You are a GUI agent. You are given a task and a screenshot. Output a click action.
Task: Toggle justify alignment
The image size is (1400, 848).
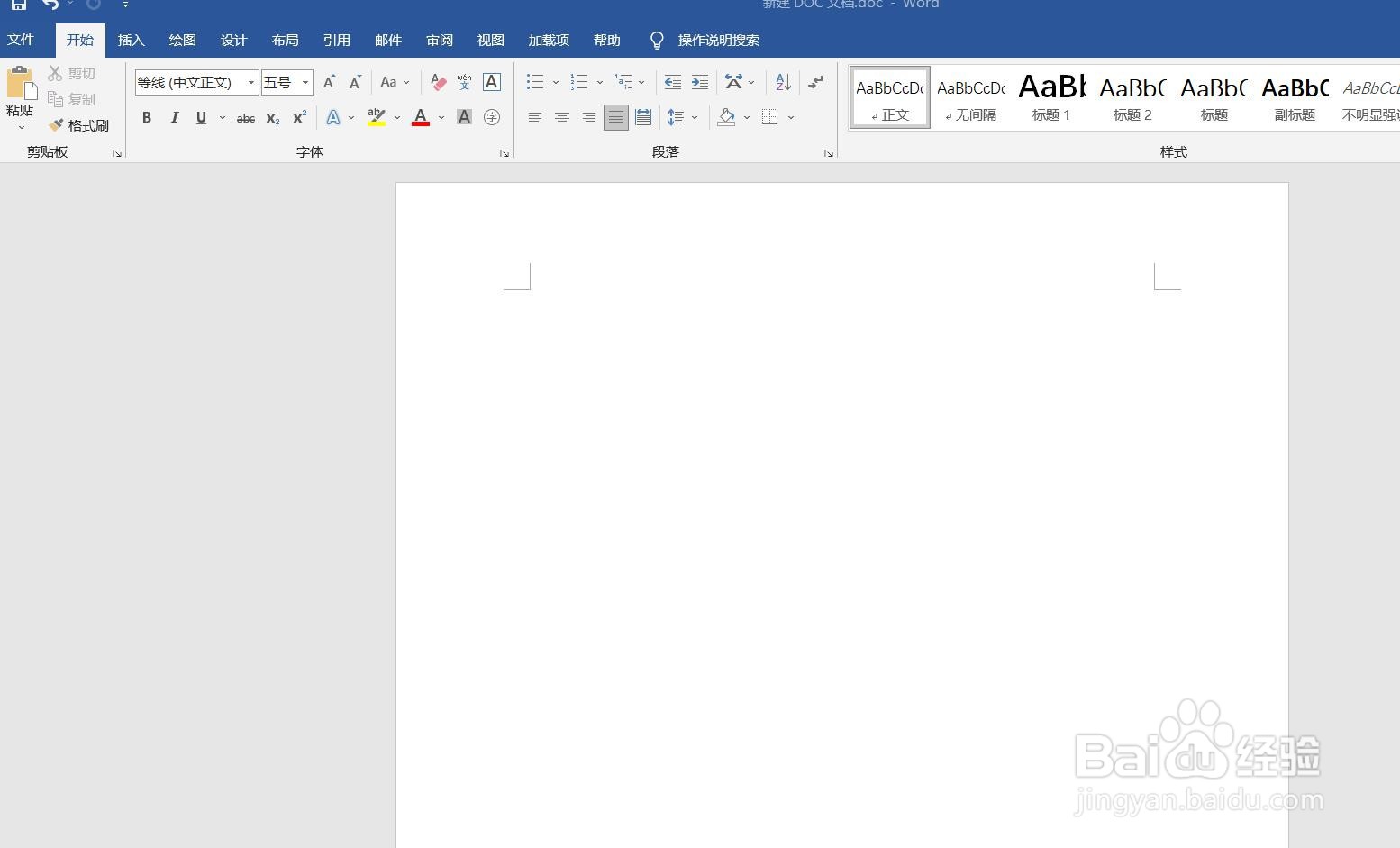615,117
